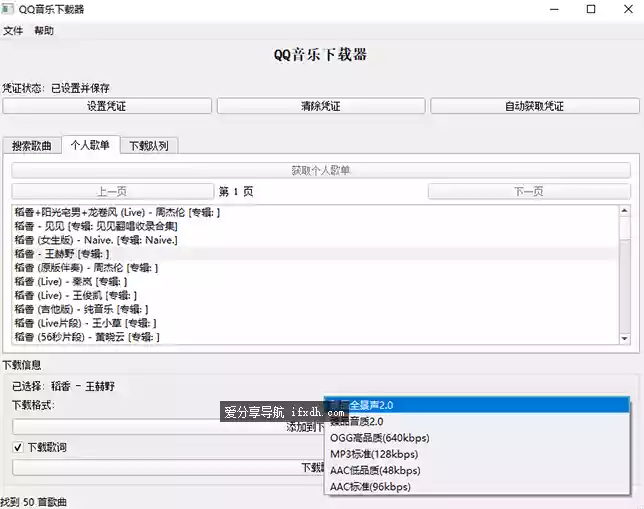
Task: Select song 稻香 (Live片段) - 王小草
Action: [x=315, y=323]
